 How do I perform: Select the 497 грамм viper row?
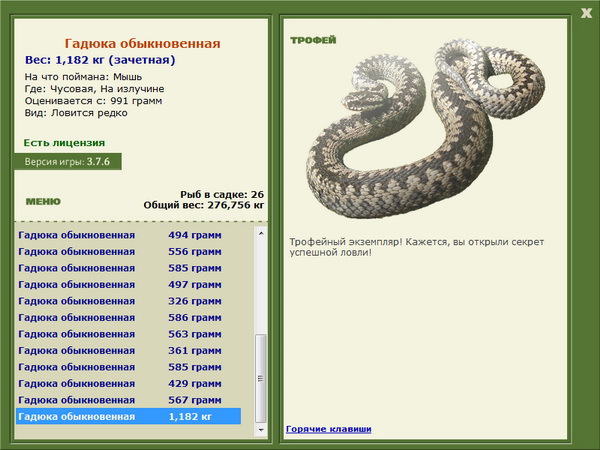pyautogui.click(x=129, y=284)
